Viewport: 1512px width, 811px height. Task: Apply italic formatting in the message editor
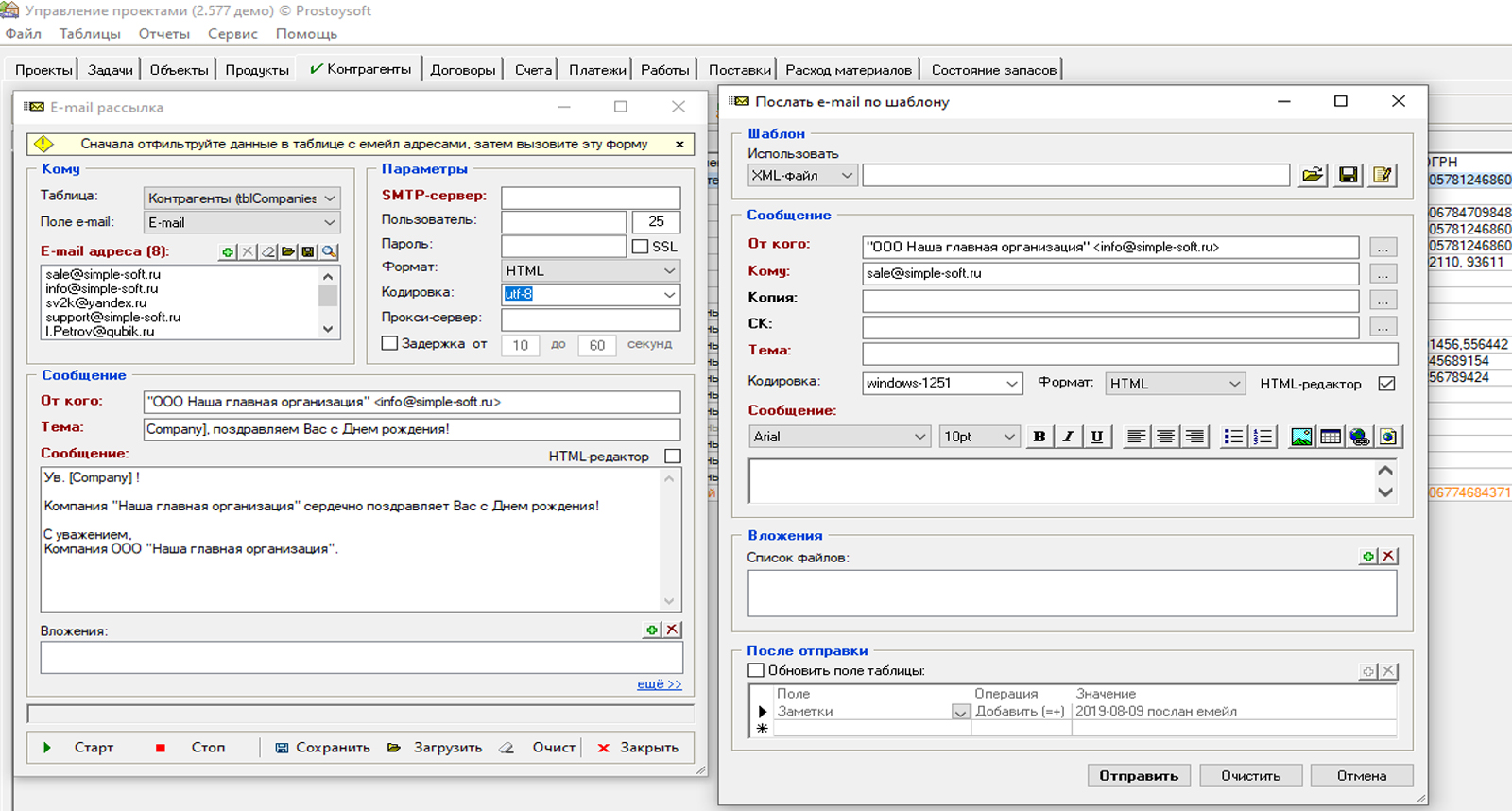pyautogui.click(x=1068, y=437)
